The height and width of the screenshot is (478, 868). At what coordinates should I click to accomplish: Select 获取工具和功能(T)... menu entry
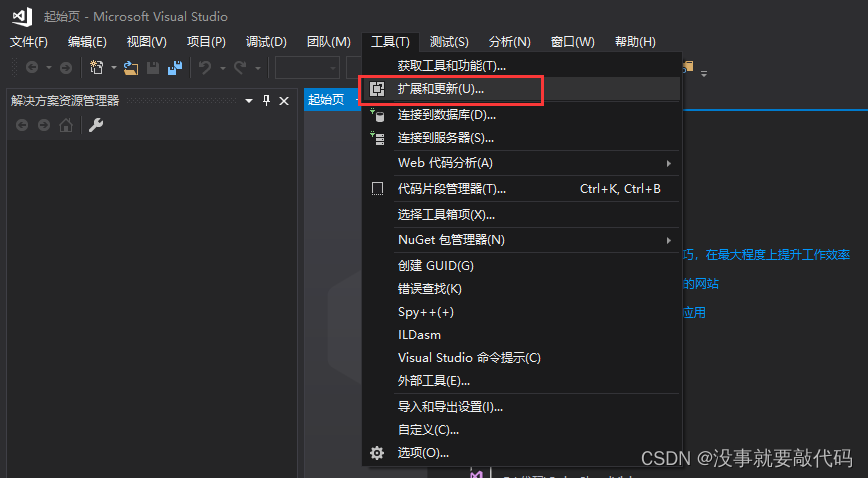point(522,66)
